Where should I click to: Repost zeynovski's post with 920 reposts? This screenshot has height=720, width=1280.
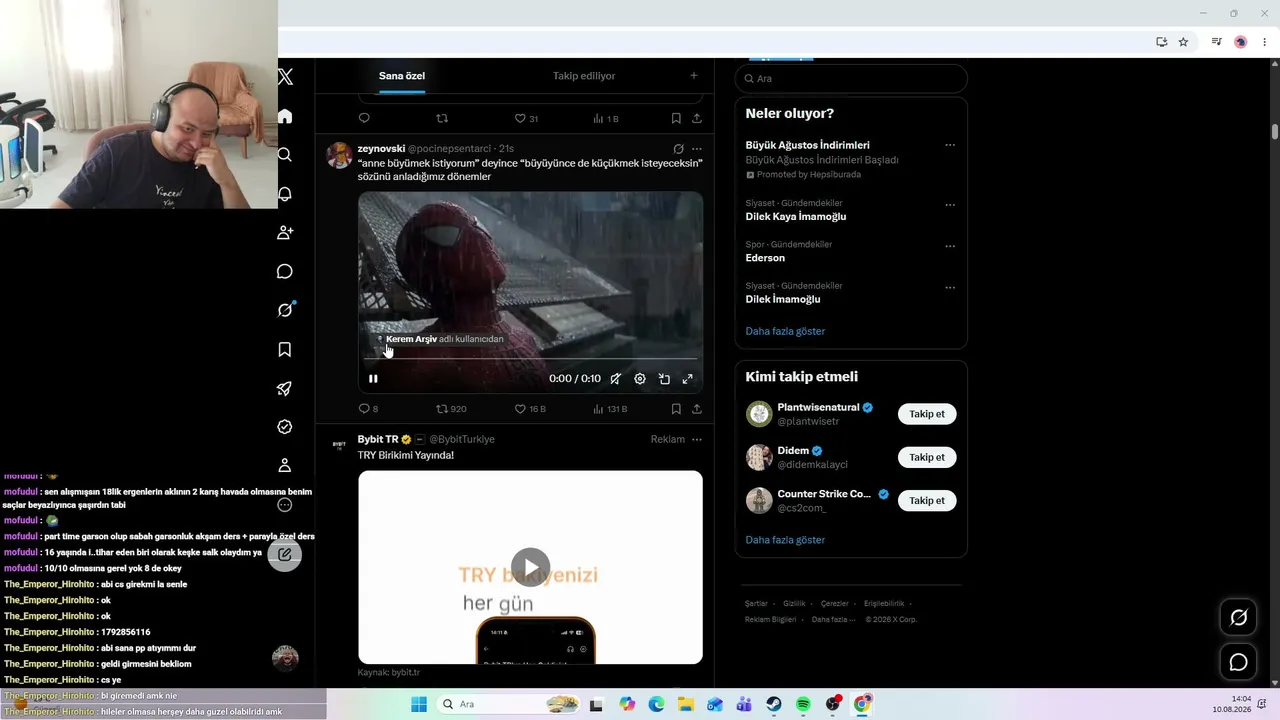tap(452, 409)
